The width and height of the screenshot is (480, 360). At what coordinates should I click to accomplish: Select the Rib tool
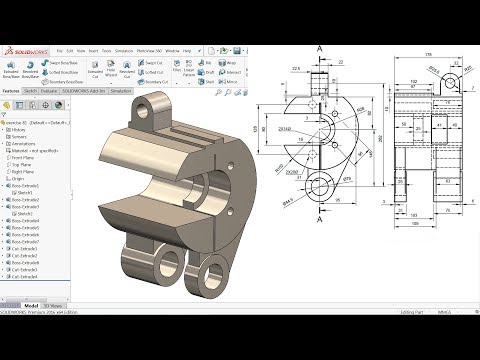[x=205, y=63]
